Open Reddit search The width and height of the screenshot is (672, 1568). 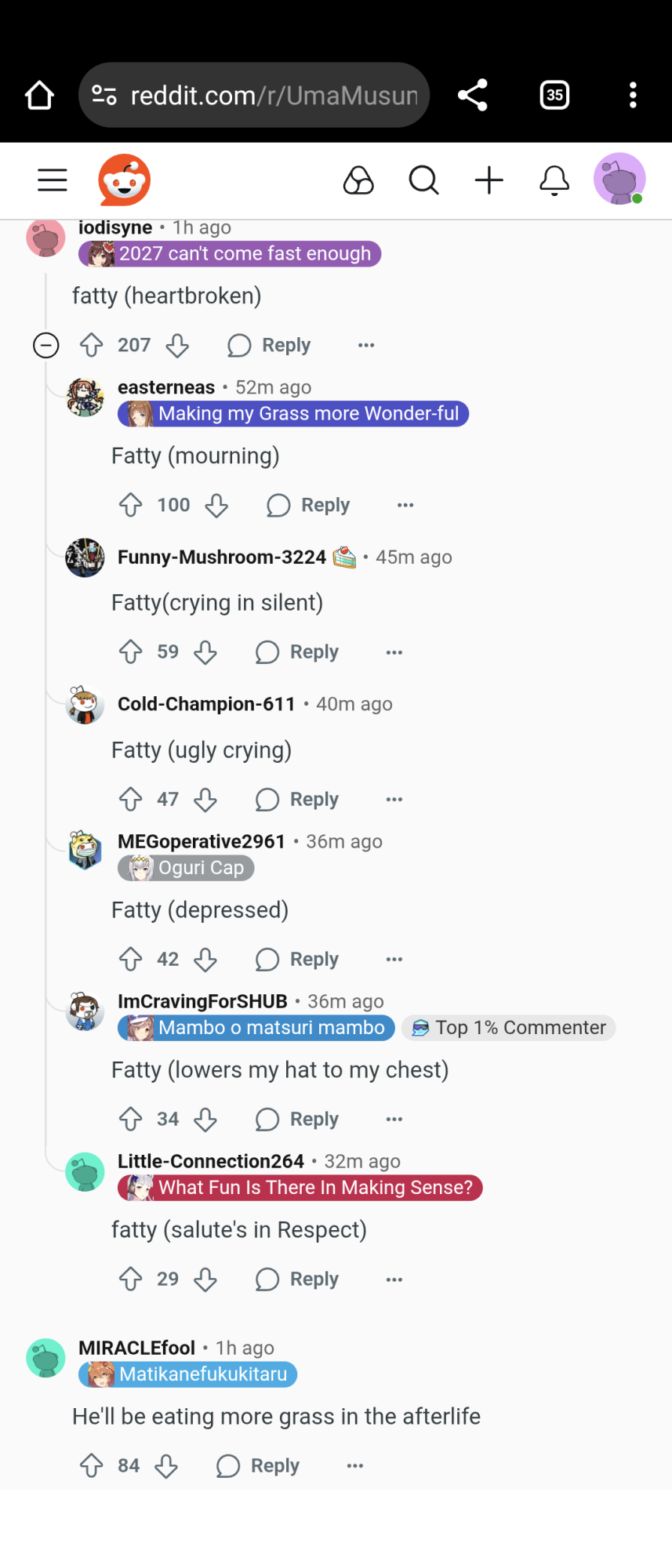coord(423,180)
